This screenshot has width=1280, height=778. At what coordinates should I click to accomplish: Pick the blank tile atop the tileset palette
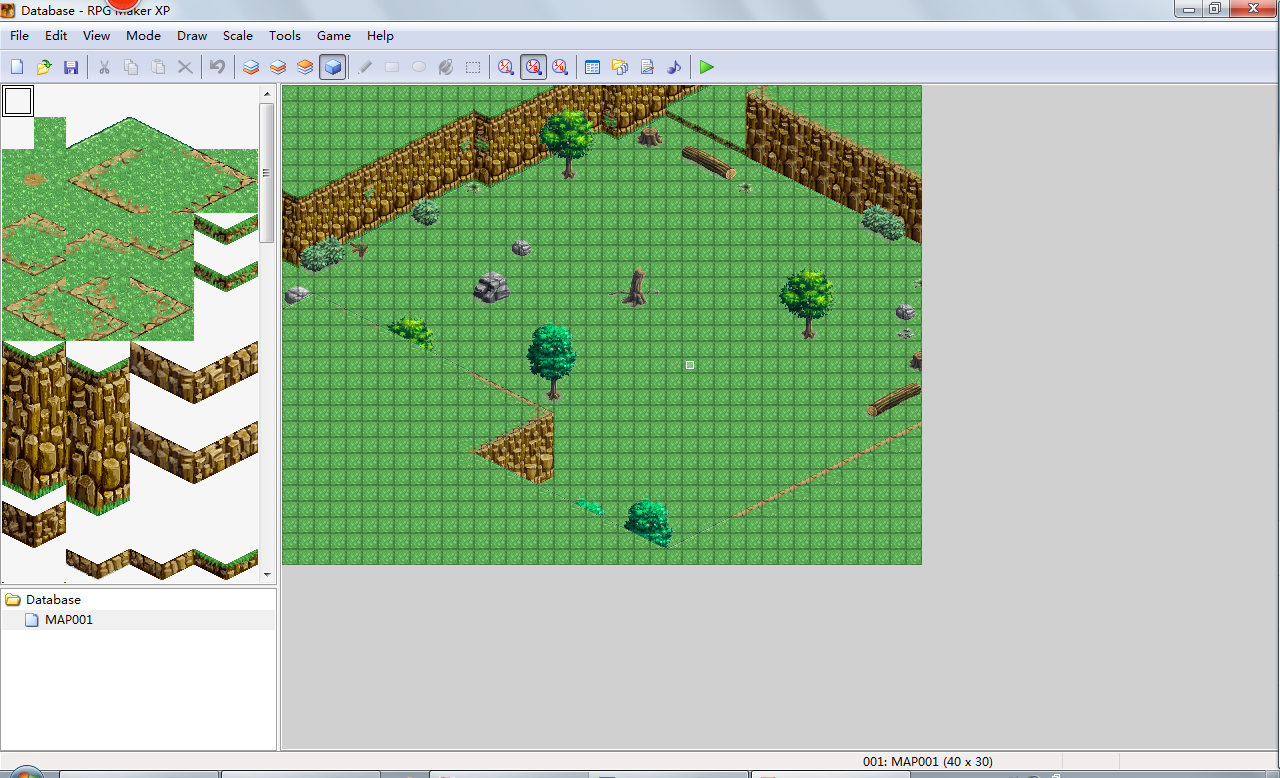click(x=18, y=101)
